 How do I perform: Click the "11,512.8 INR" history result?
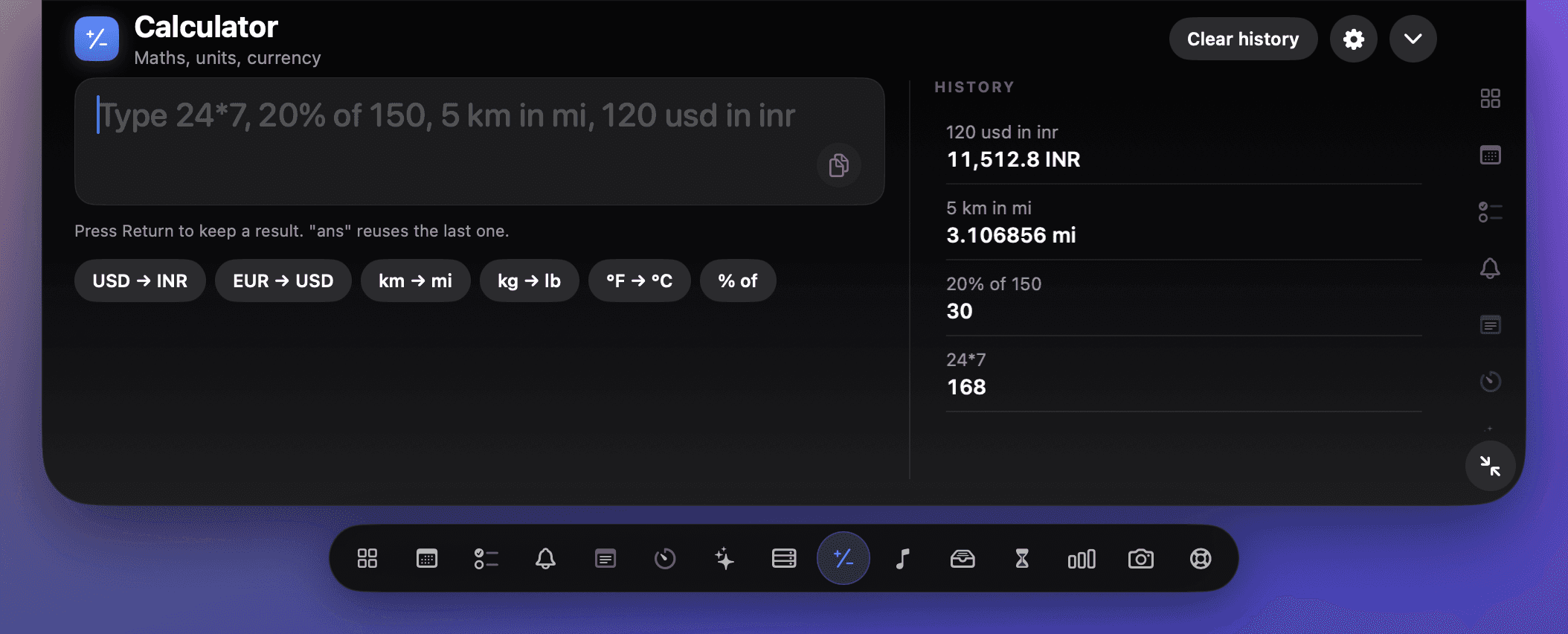(x=1014, y=159)
